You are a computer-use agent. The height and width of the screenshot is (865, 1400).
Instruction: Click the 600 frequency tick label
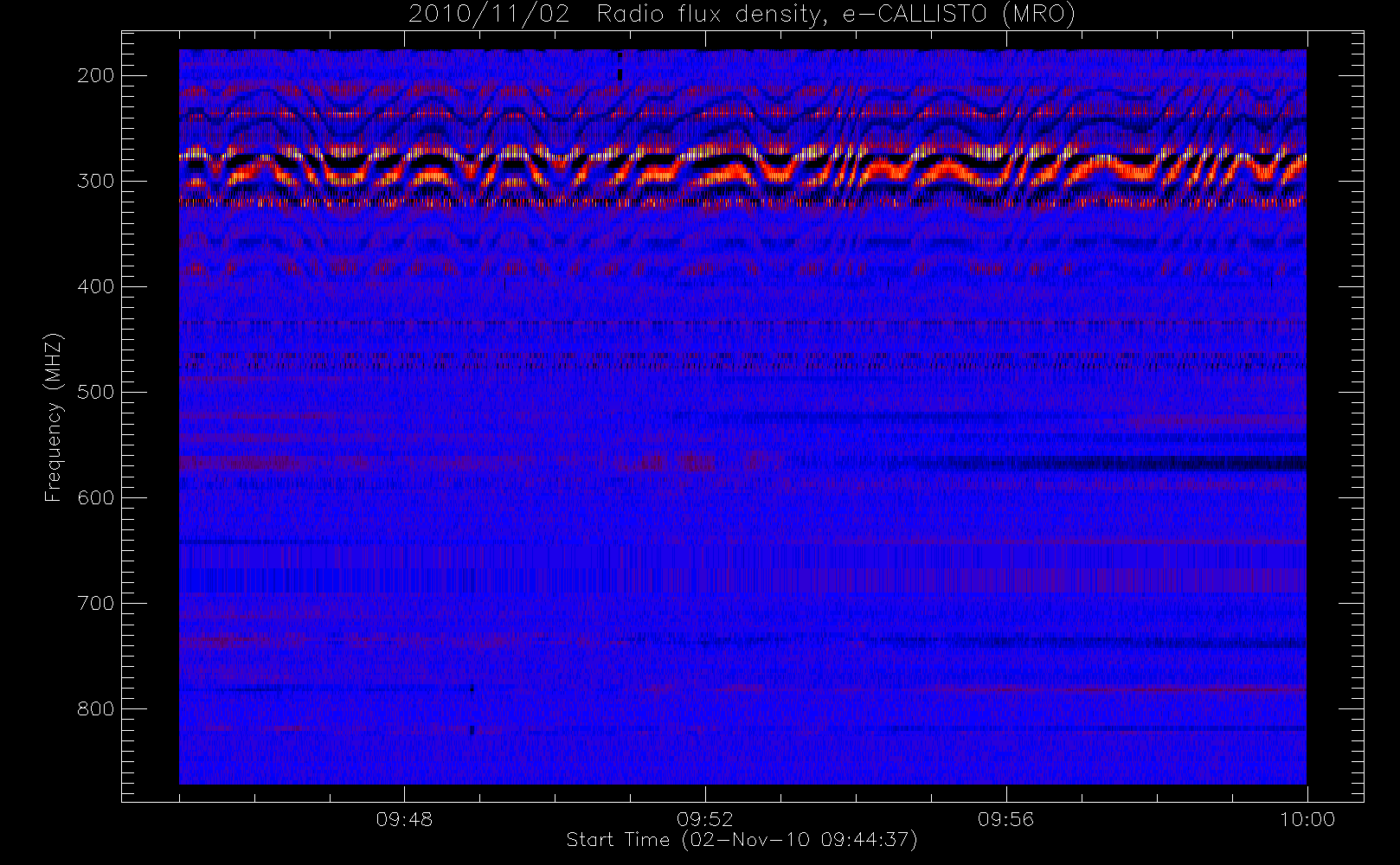coord(96,497)
